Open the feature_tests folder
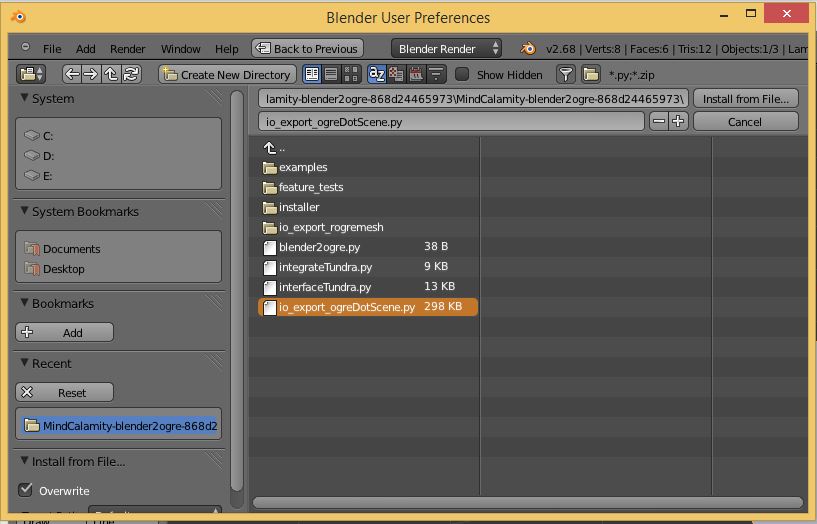The width and height of the screenshot is (817, 524). point(311,188)
